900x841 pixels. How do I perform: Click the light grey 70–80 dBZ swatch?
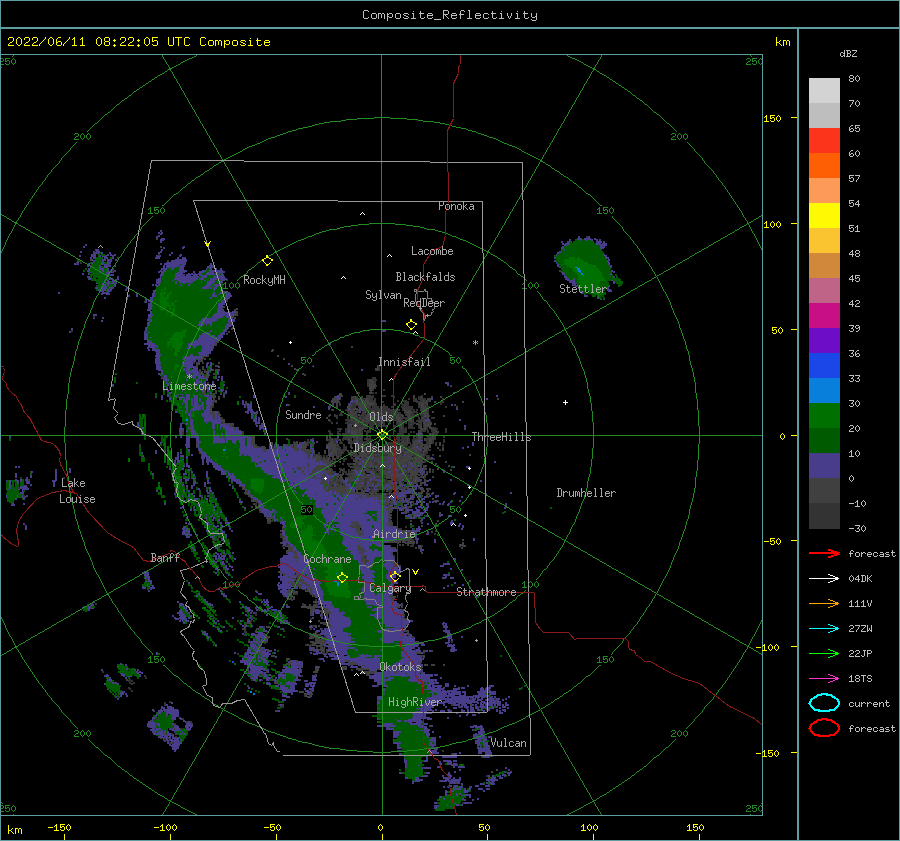pos(824,91)
